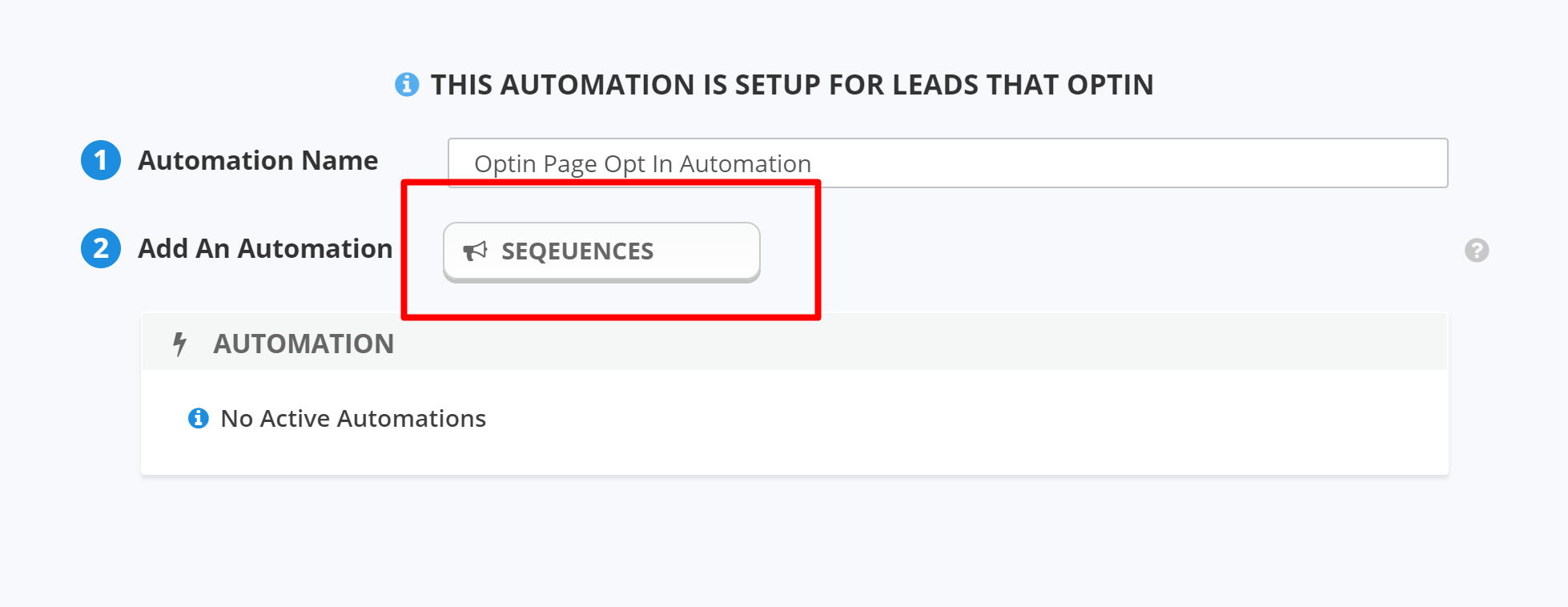Open the gray question mark help icon
Image resolution: width=1568 pixels, height=607 pixels.
point(1477,251)
